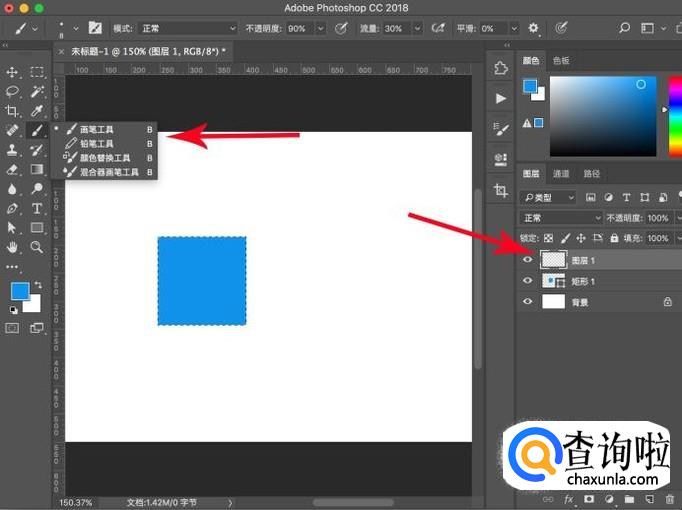Expand the layer blending mode 正常 dropdown
Screen dimensions: 682x510
(x=561, y=218)
